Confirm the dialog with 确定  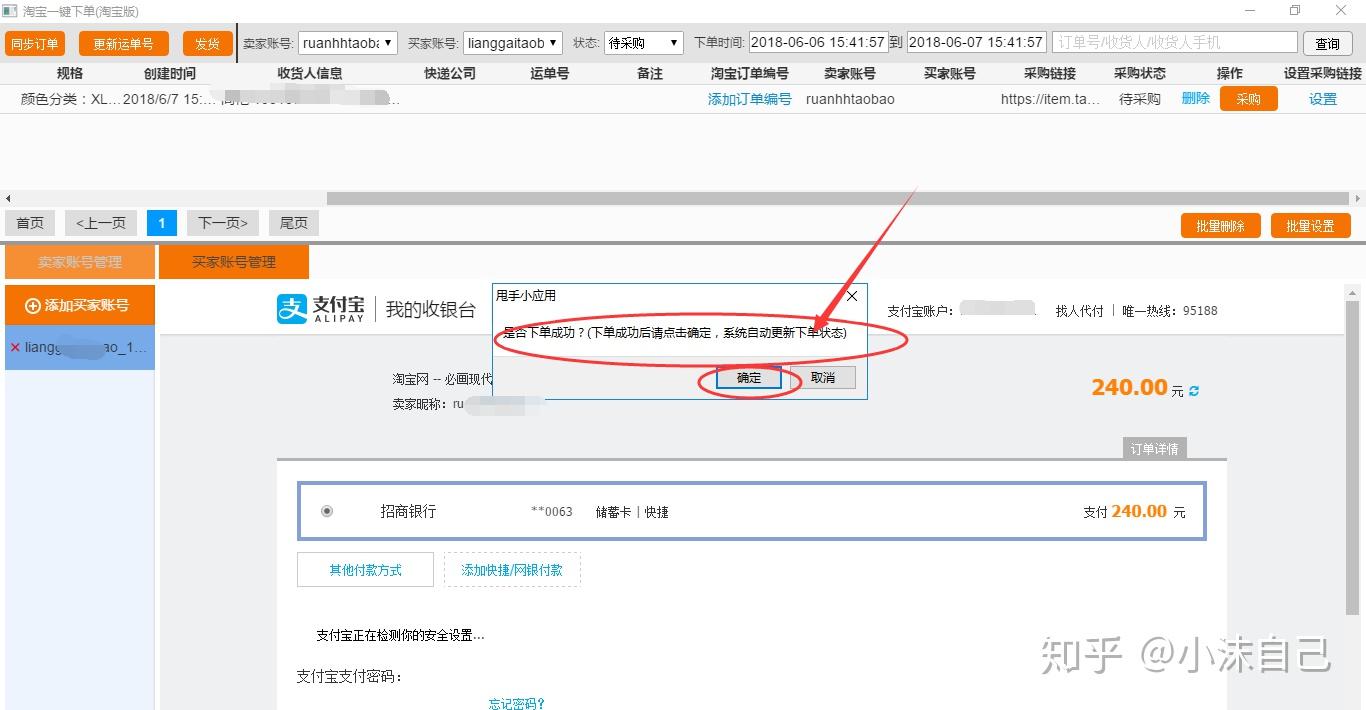pos(749,378)
